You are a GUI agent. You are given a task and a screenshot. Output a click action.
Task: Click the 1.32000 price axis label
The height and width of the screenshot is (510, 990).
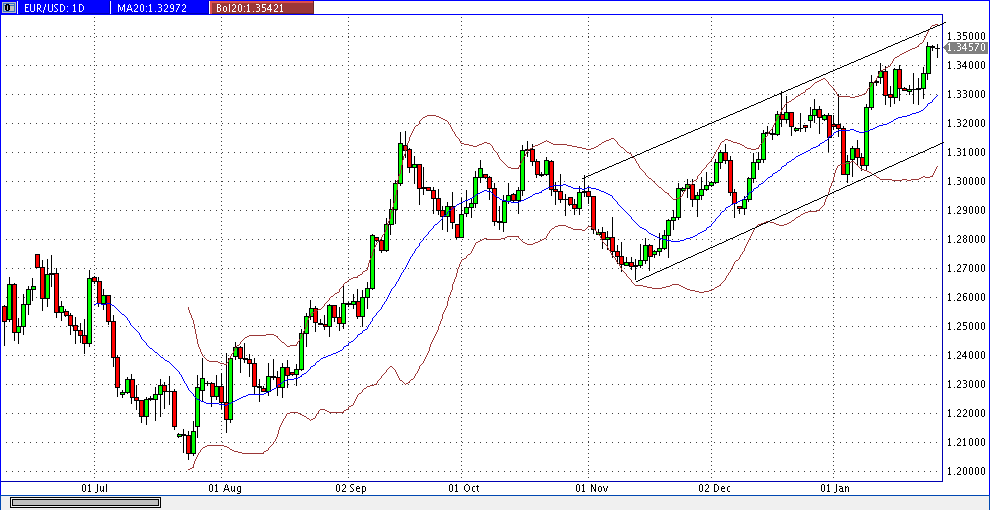pyautogui.click(x=965, y=123)
